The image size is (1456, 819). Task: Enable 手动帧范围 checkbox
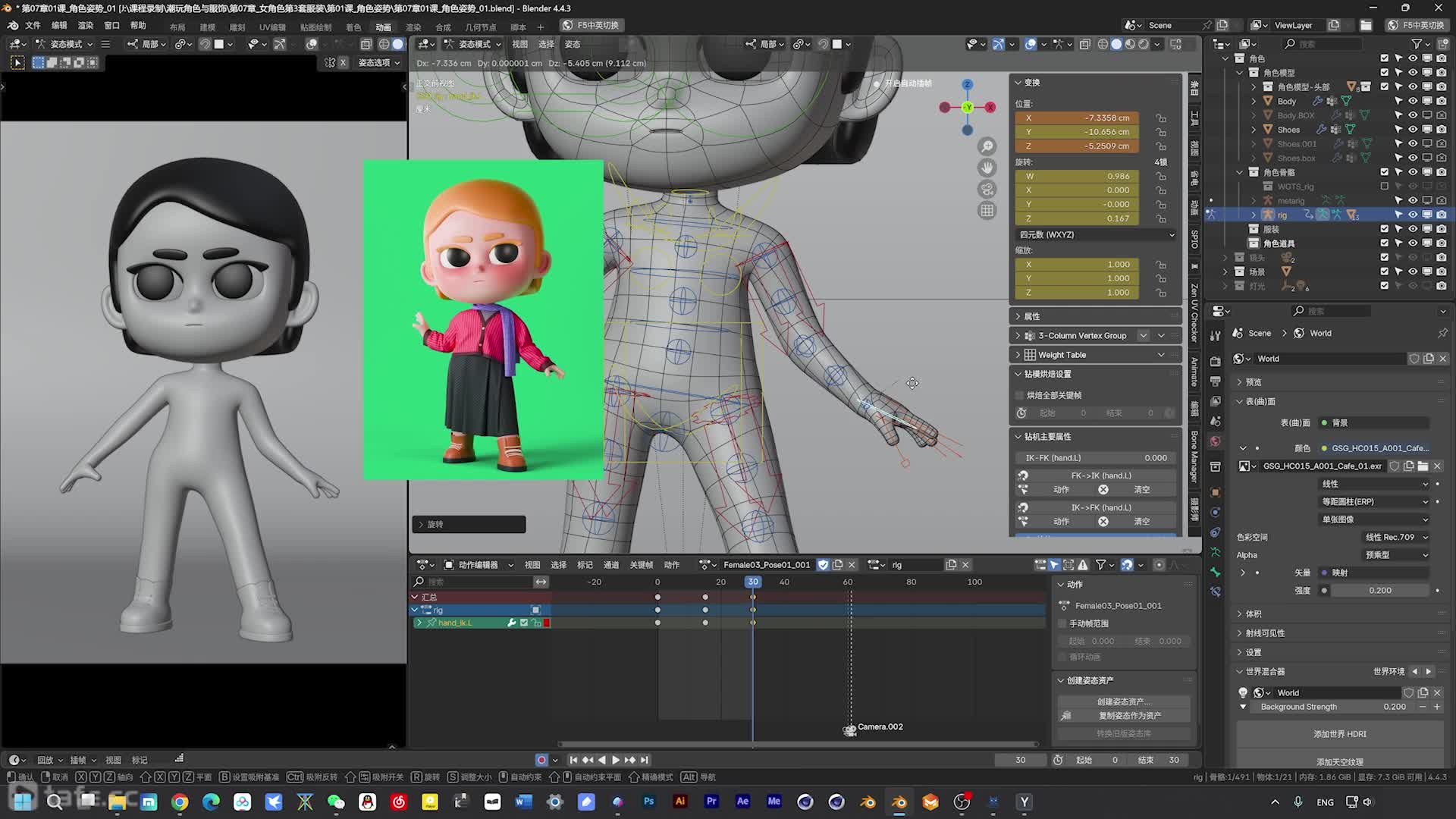click(1062, 623)
